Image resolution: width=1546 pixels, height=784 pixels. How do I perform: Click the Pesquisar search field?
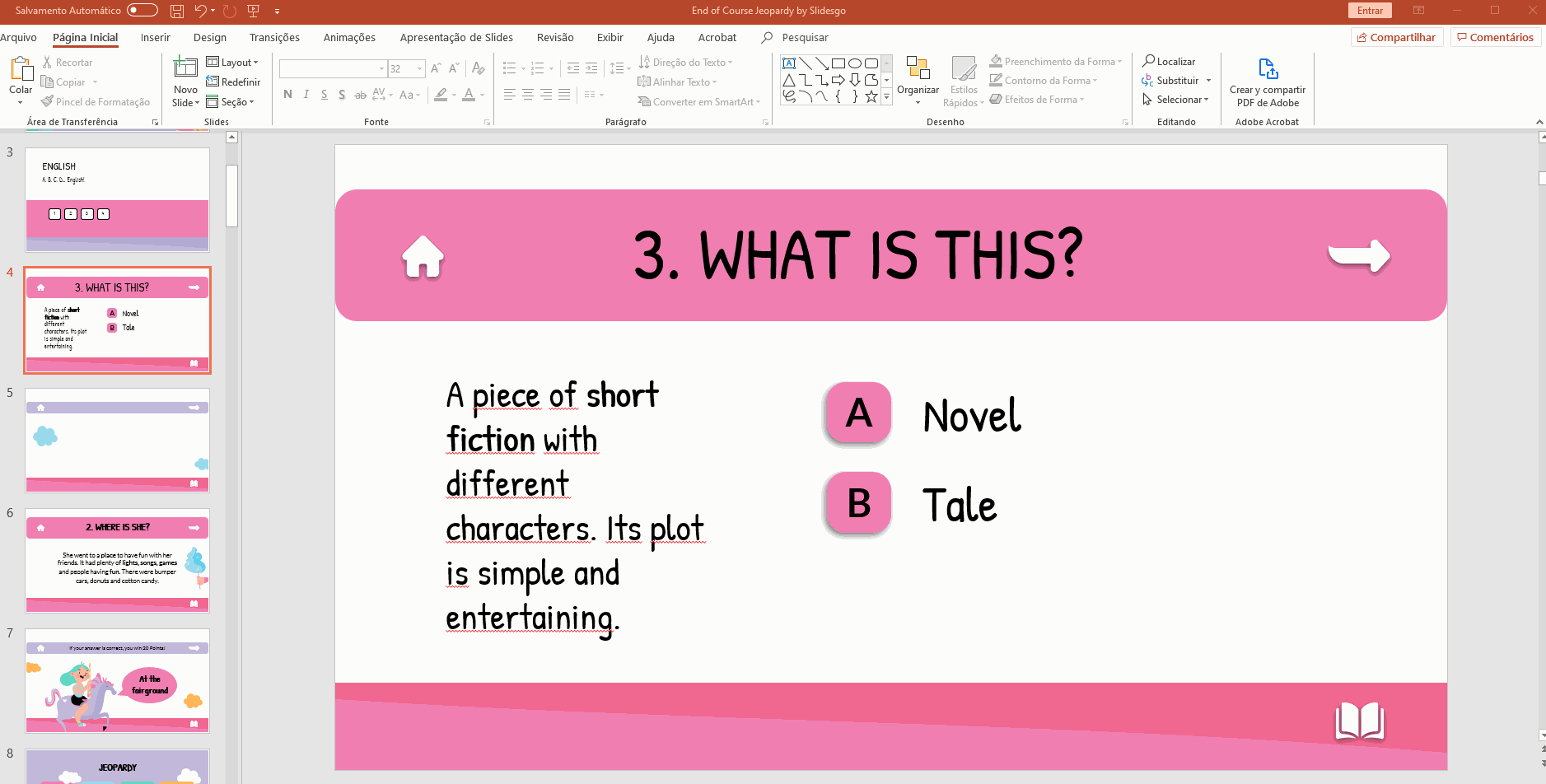point(805,37)
